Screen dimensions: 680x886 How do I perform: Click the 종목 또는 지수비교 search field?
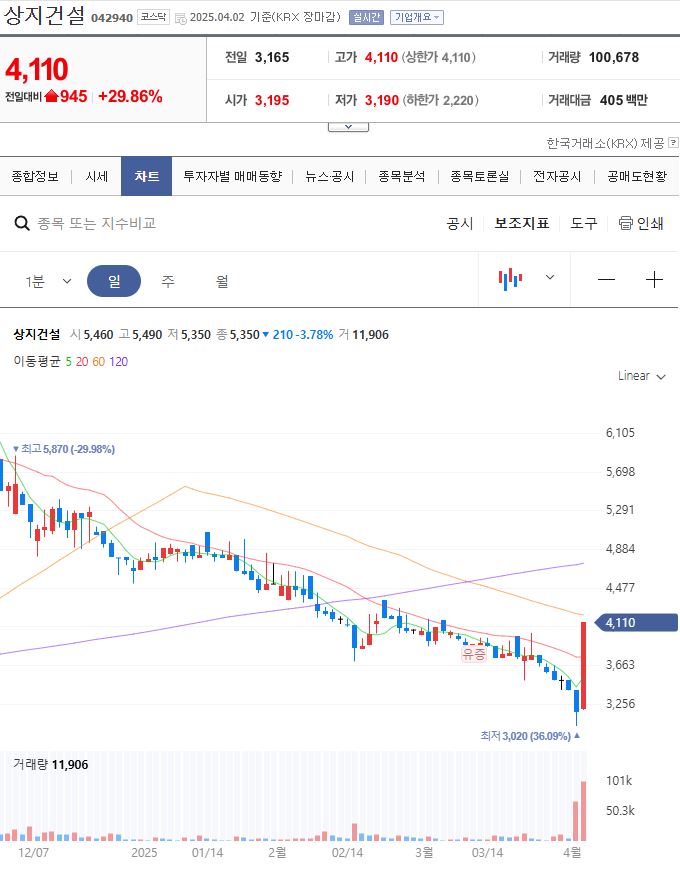(x=97, y=223)
